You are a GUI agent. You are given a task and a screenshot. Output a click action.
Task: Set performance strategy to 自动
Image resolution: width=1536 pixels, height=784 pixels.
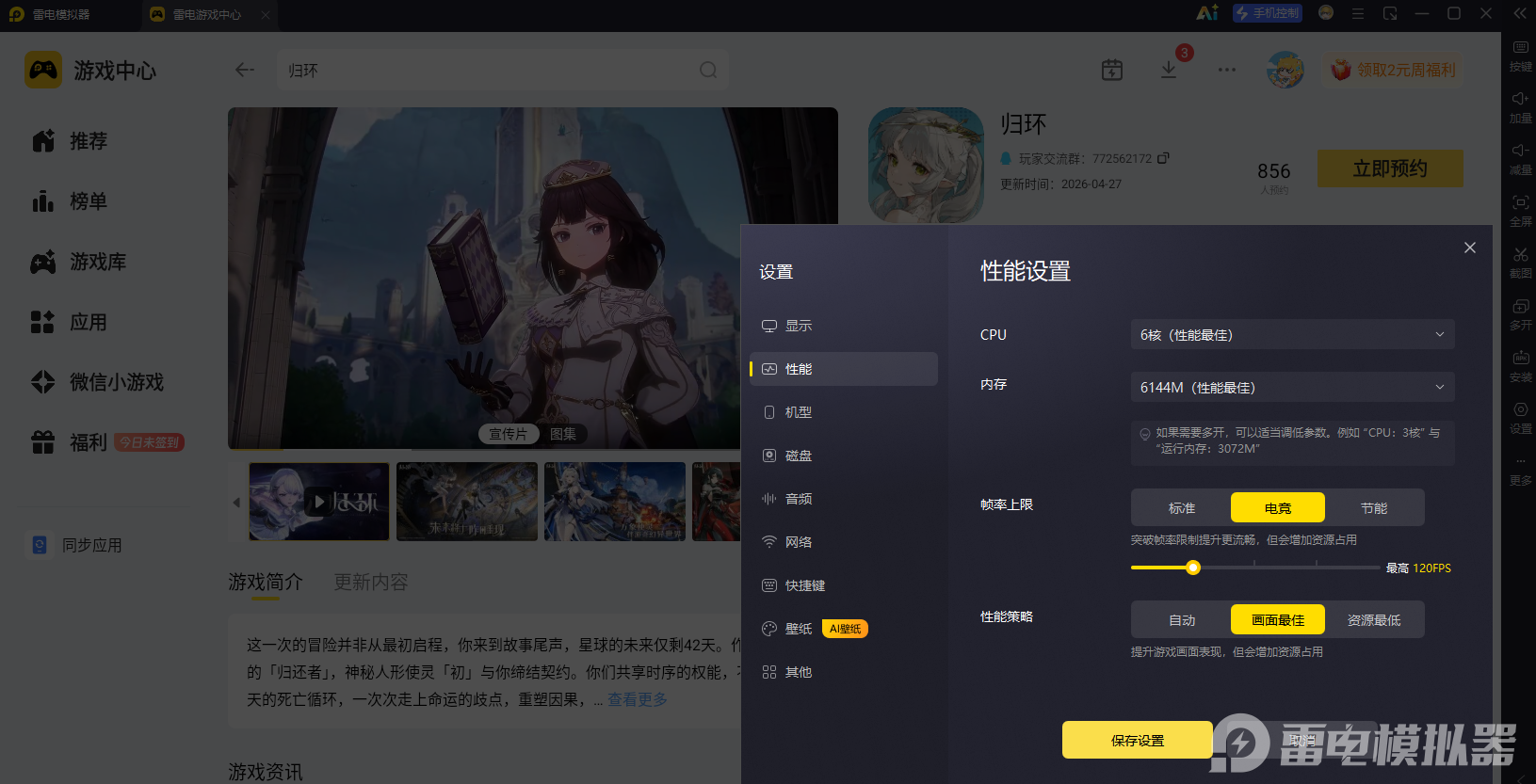pyautogui.click(x=1182, y=620)
